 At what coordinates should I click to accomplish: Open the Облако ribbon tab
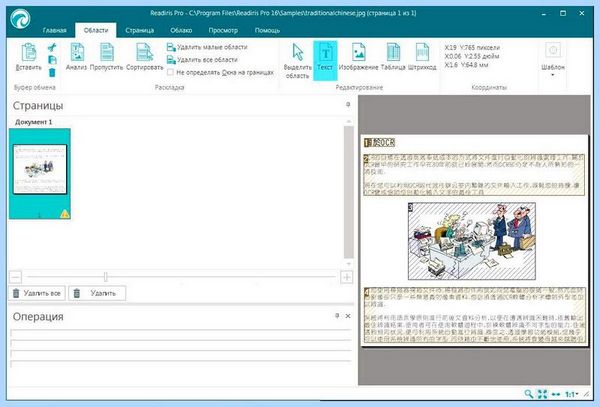[x=181, y=30]
